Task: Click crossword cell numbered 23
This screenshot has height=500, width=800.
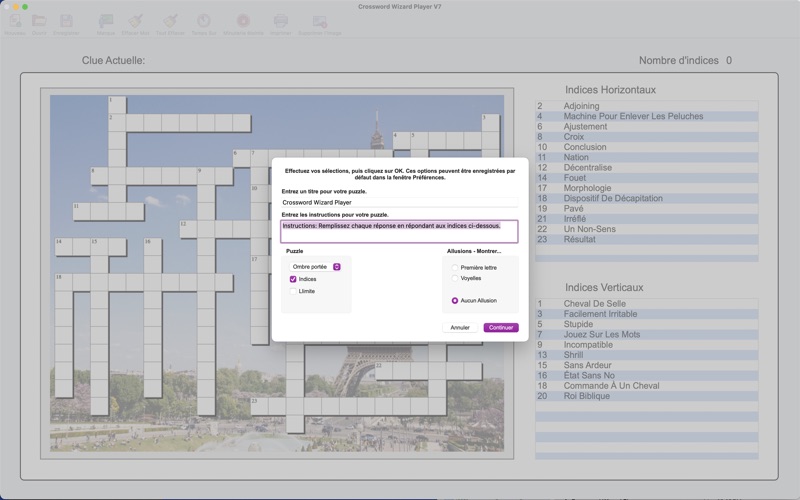Action: click(259, 406)
